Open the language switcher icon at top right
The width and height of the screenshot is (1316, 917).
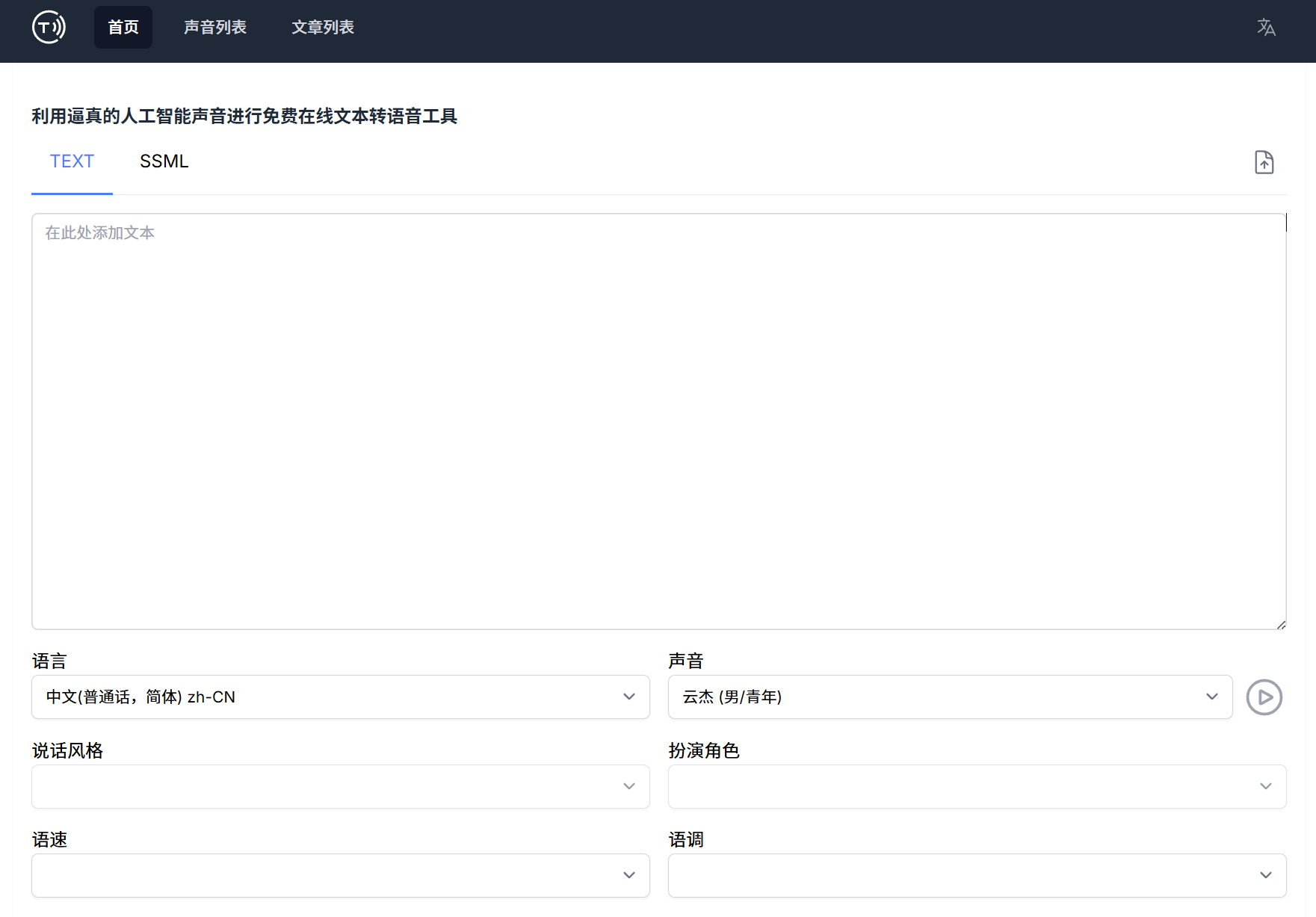pos(1267,27)
